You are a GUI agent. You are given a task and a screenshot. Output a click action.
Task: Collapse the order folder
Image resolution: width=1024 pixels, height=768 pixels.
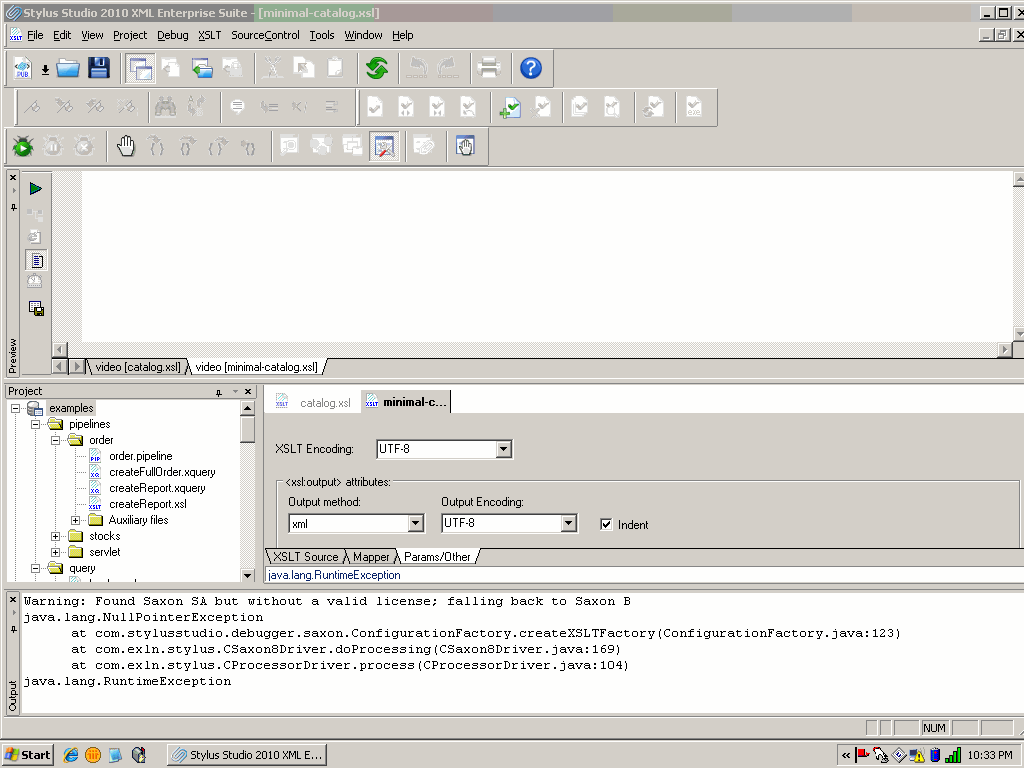(56, 440)
